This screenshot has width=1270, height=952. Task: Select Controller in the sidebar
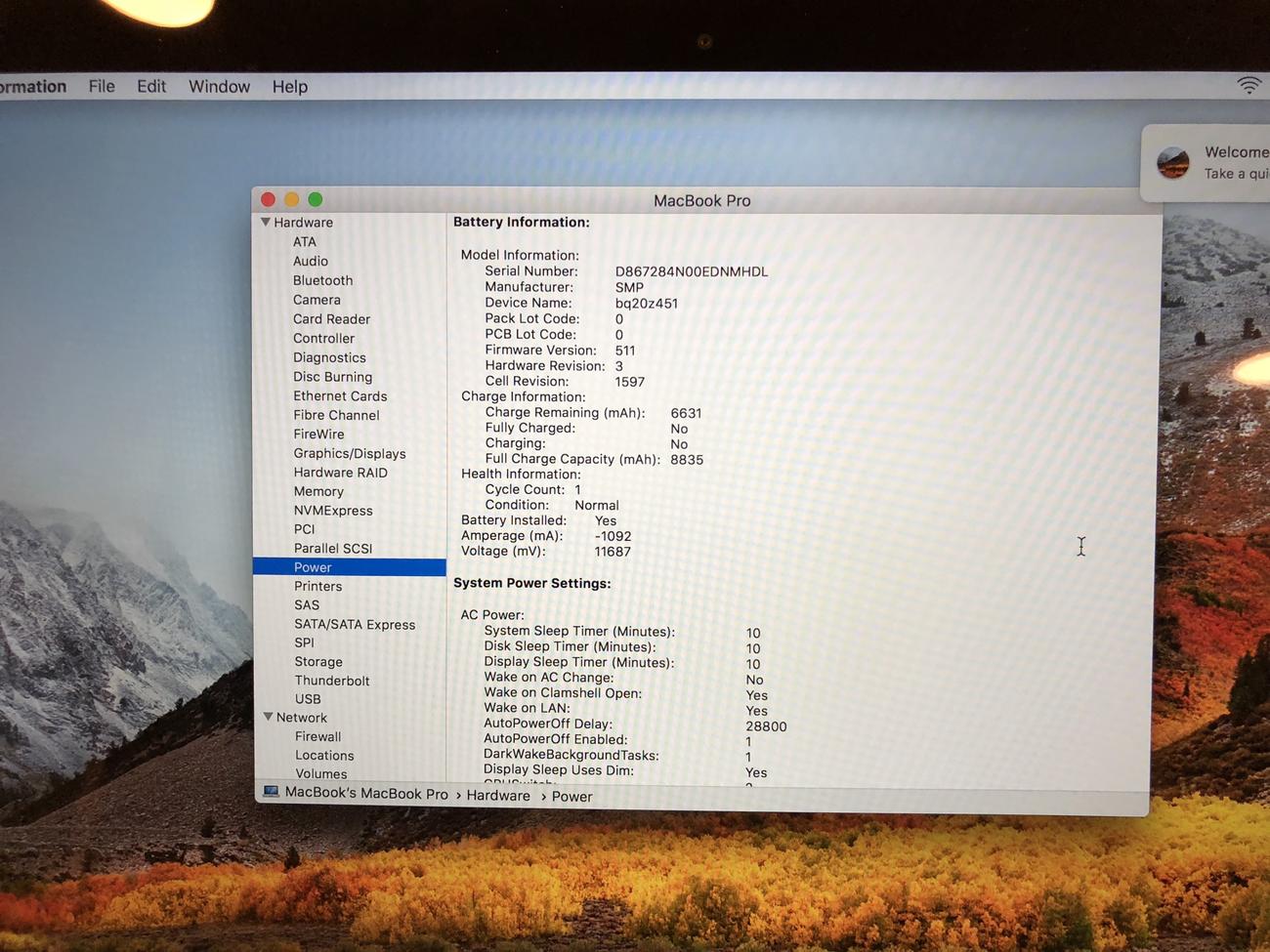click(323, 338)
